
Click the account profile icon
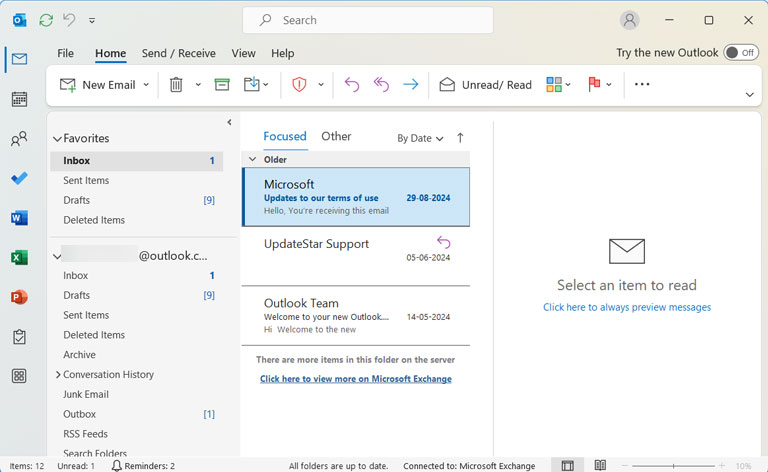pos(629,20)
